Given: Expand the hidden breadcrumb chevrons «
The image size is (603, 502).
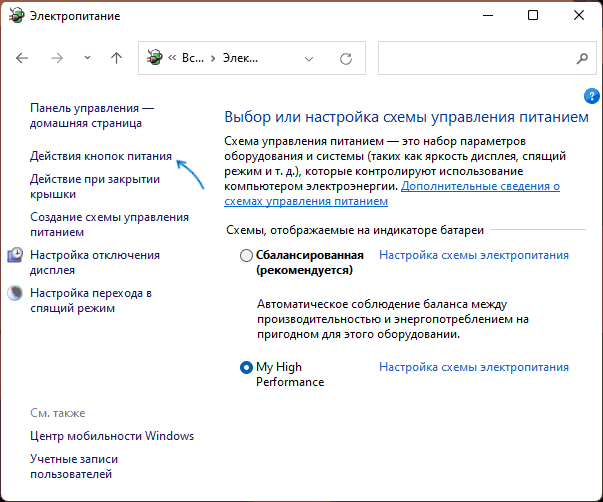Looking at the screenshot, I should click(x=172, y=58).
